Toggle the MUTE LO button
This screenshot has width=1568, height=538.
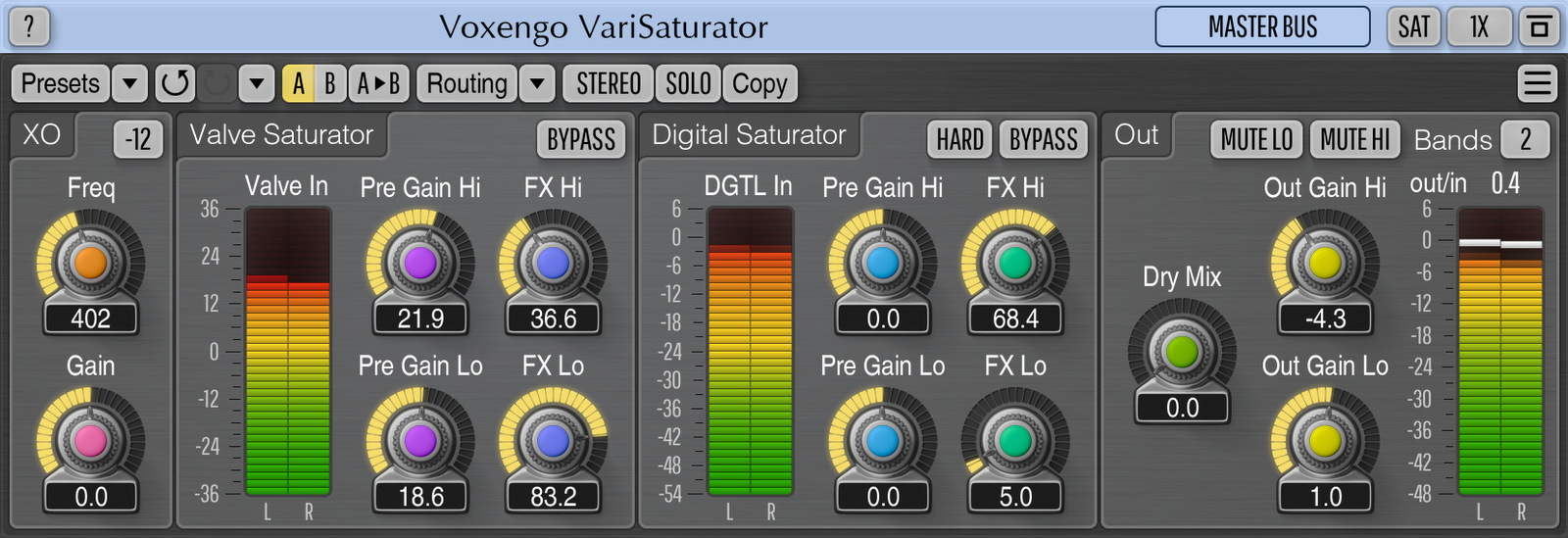click(1256, 140)
